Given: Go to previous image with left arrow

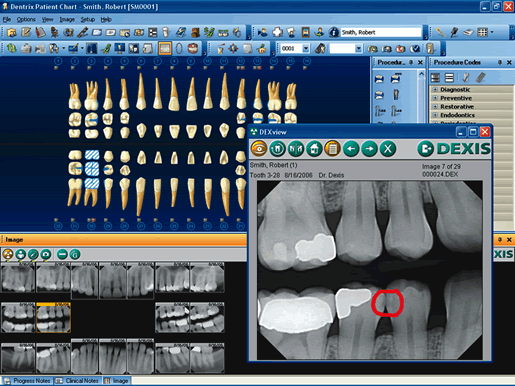Looking at the screenshot, I should tap(351, 149).
